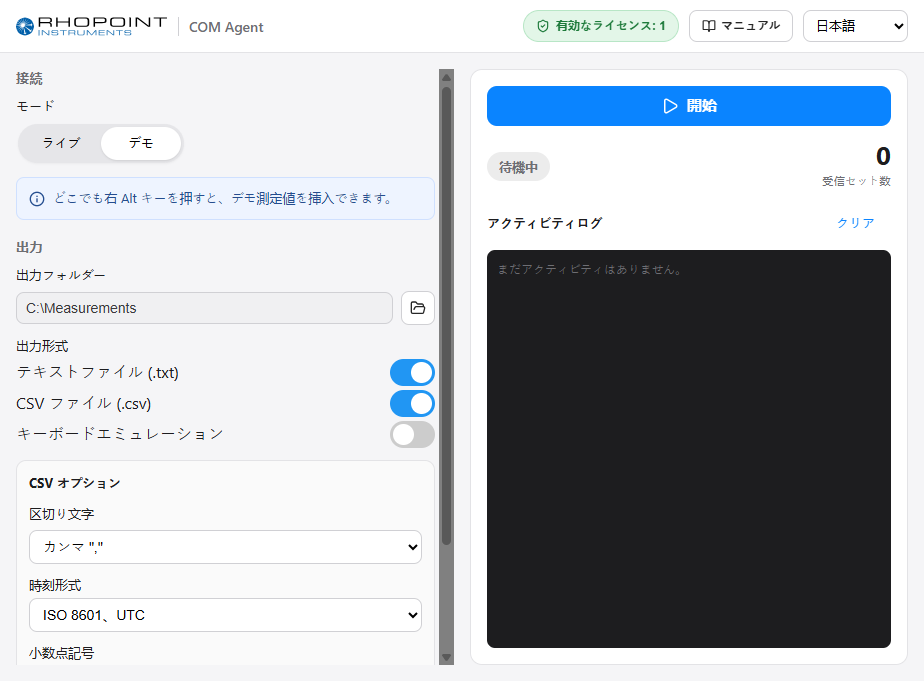The image size is (924, 681).
Task: Open the マニュアル button
Action: [x=741, y=26]
